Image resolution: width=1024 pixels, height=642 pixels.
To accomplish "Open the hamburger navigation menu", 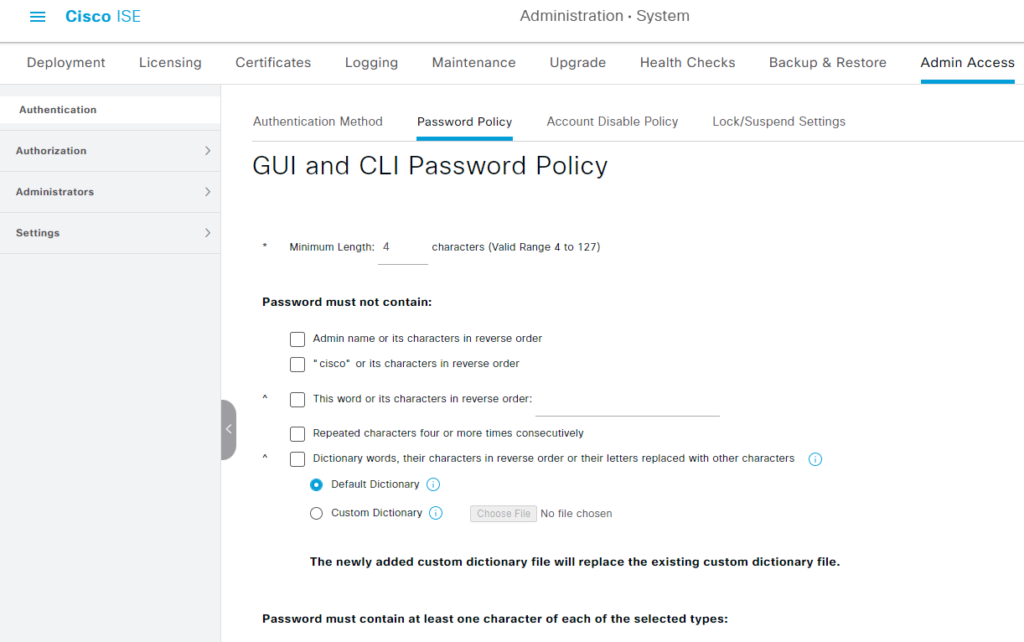I will [x=38, y=17].
